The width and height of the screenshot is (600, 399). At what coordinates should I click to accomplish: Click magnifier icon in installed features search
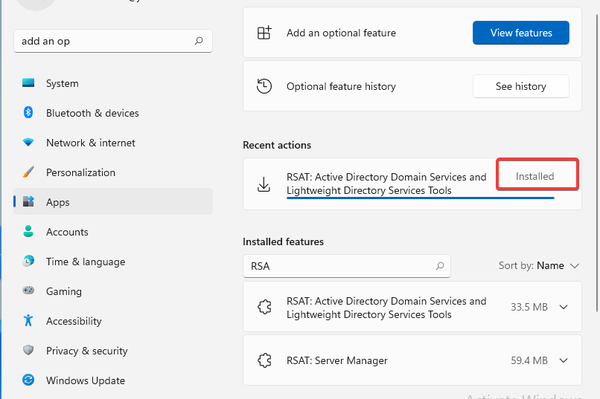coord(440,265)
